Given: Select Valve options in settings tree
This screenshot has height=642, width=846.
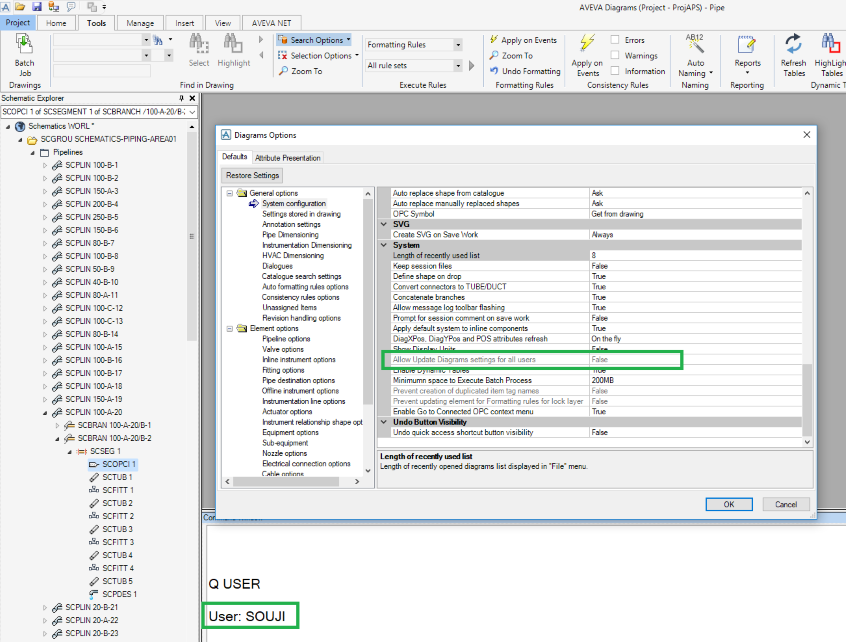Looking at the screenshot, I should coord(283,349).
